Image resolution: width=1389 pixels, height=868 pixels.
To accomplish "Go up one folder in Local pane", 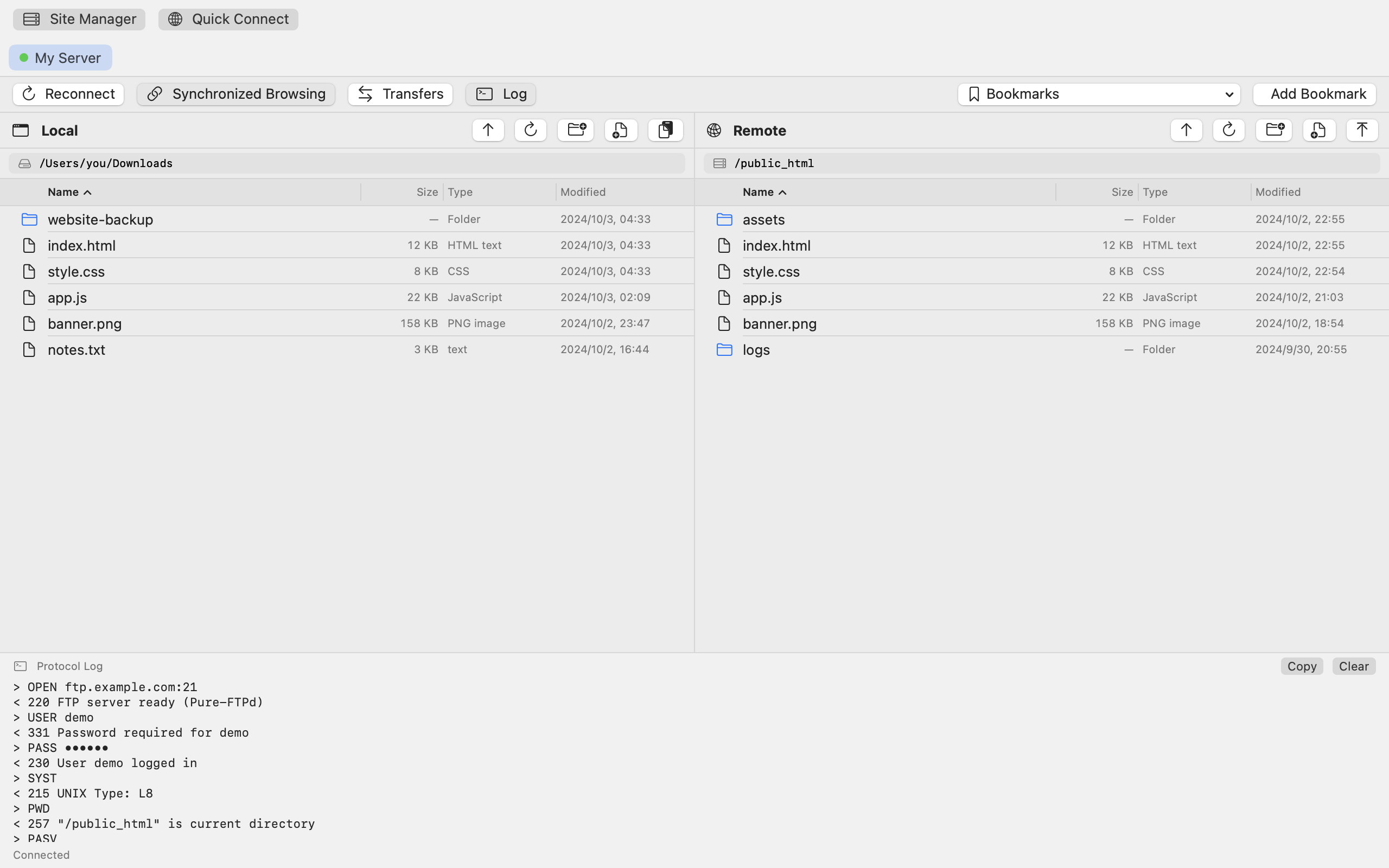I will pyautogui.click(x=488, y=130).
